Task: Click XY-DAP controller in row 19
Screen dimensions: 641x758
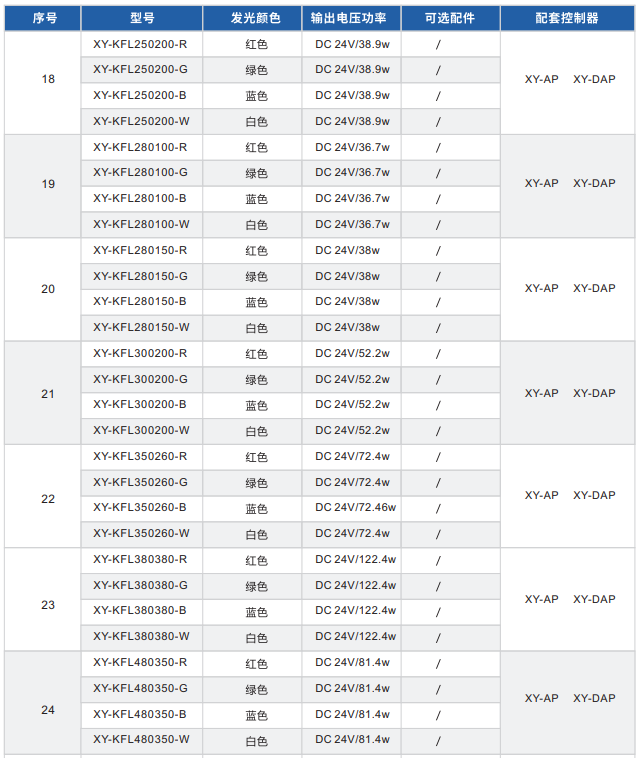Action: pos(594,184)
